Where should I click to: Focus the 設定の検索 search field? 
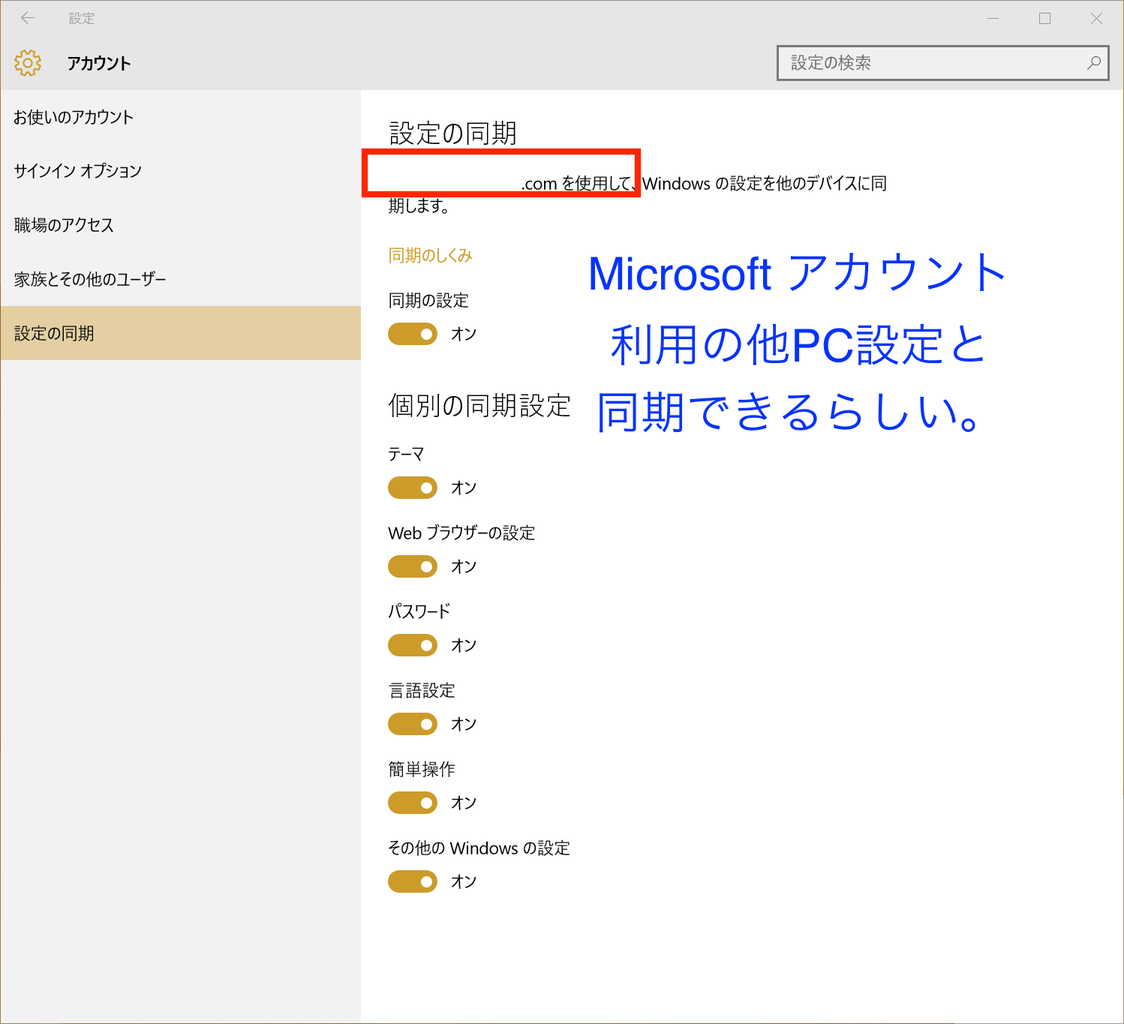(943, 63)
